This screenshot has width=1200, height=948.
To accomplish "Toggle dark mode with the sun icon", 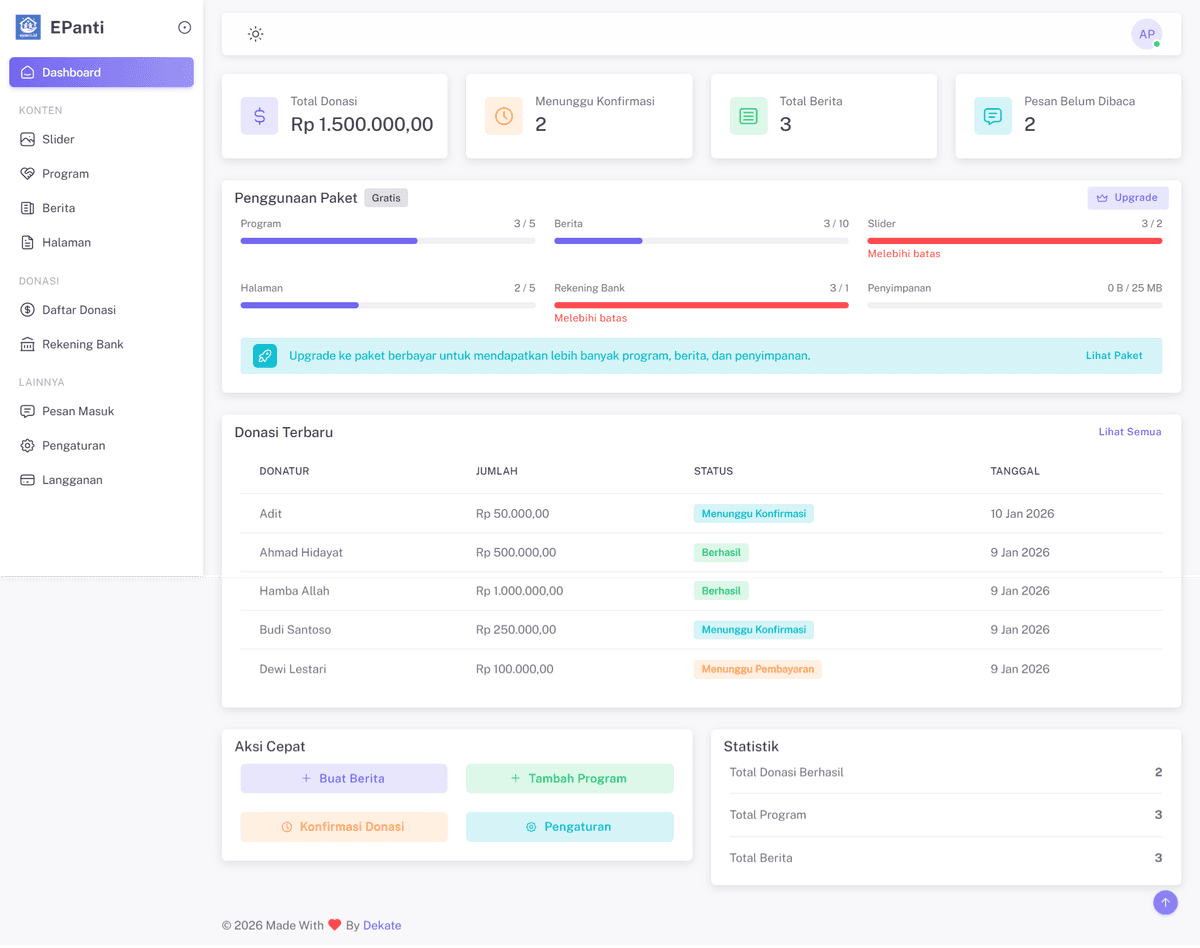I will click(x=255, y=34).
